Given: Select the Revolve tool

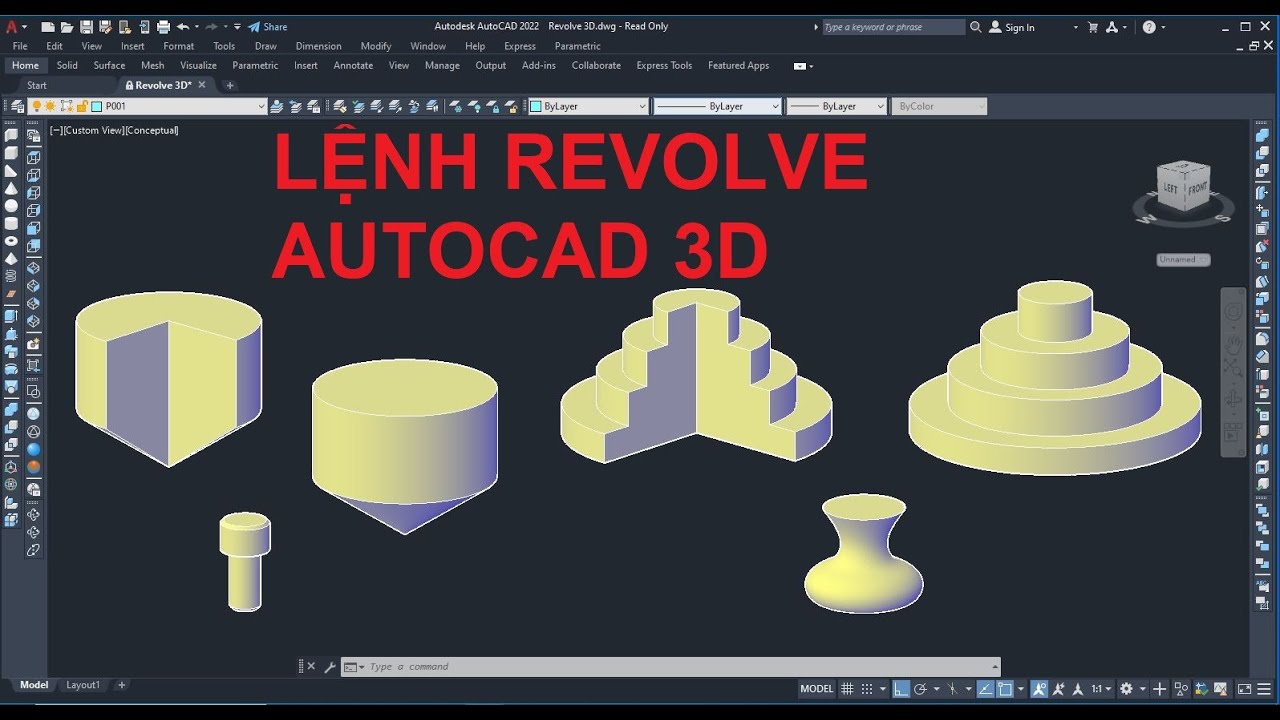Looking at the screenshot, I should (x=11, y=369).
